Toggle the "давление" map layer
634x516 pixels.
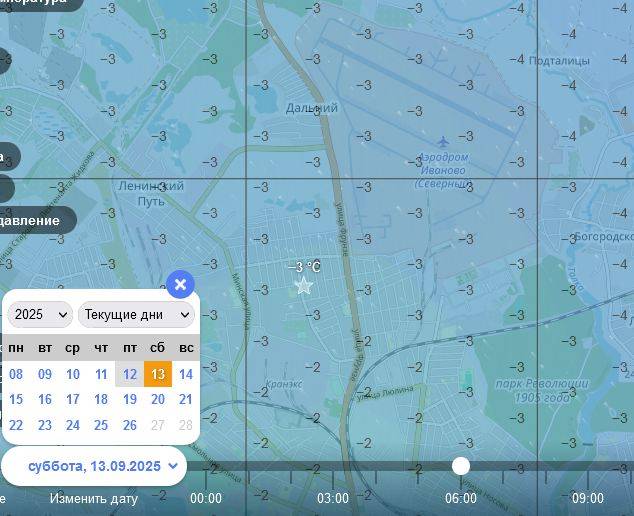(32, 220)
